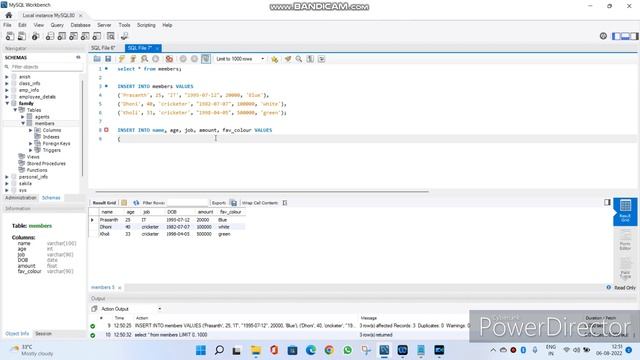This screenshot has height=360, width=640.
Task: Open SQL script file main toolbar icon
Action: coord(22,36)
